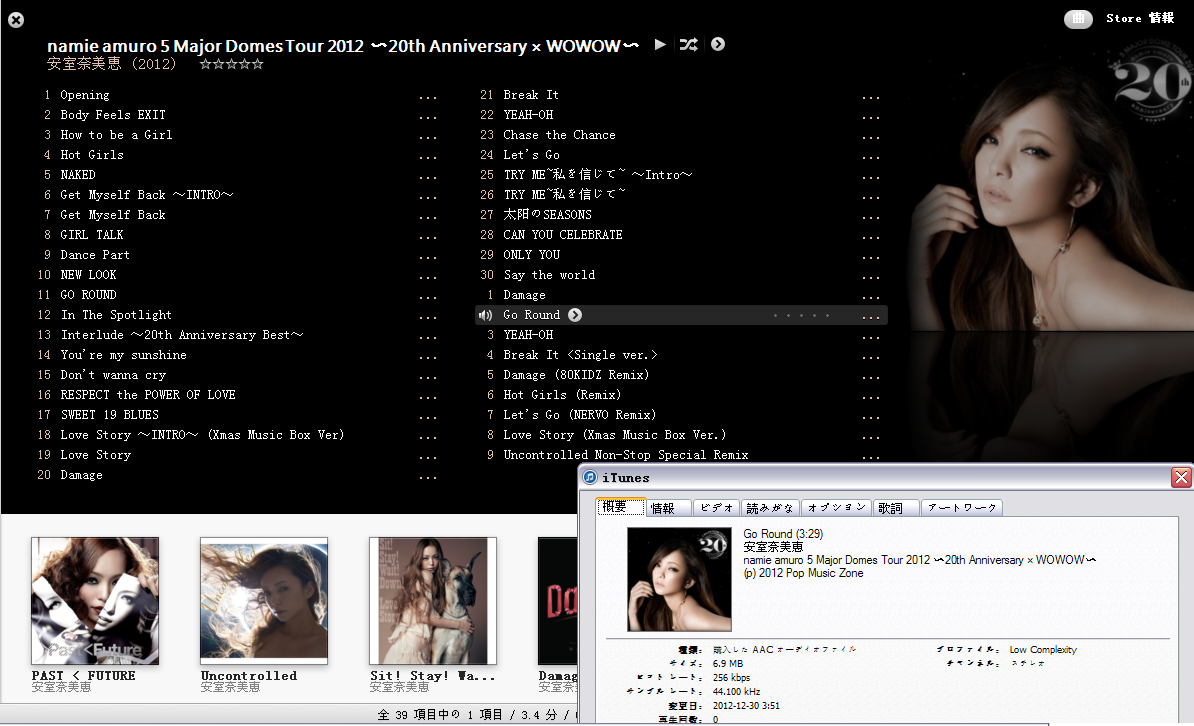Click the Uncontrolled album title
The height and width of the screenshot is (726, 1194).
coord(249,676)
